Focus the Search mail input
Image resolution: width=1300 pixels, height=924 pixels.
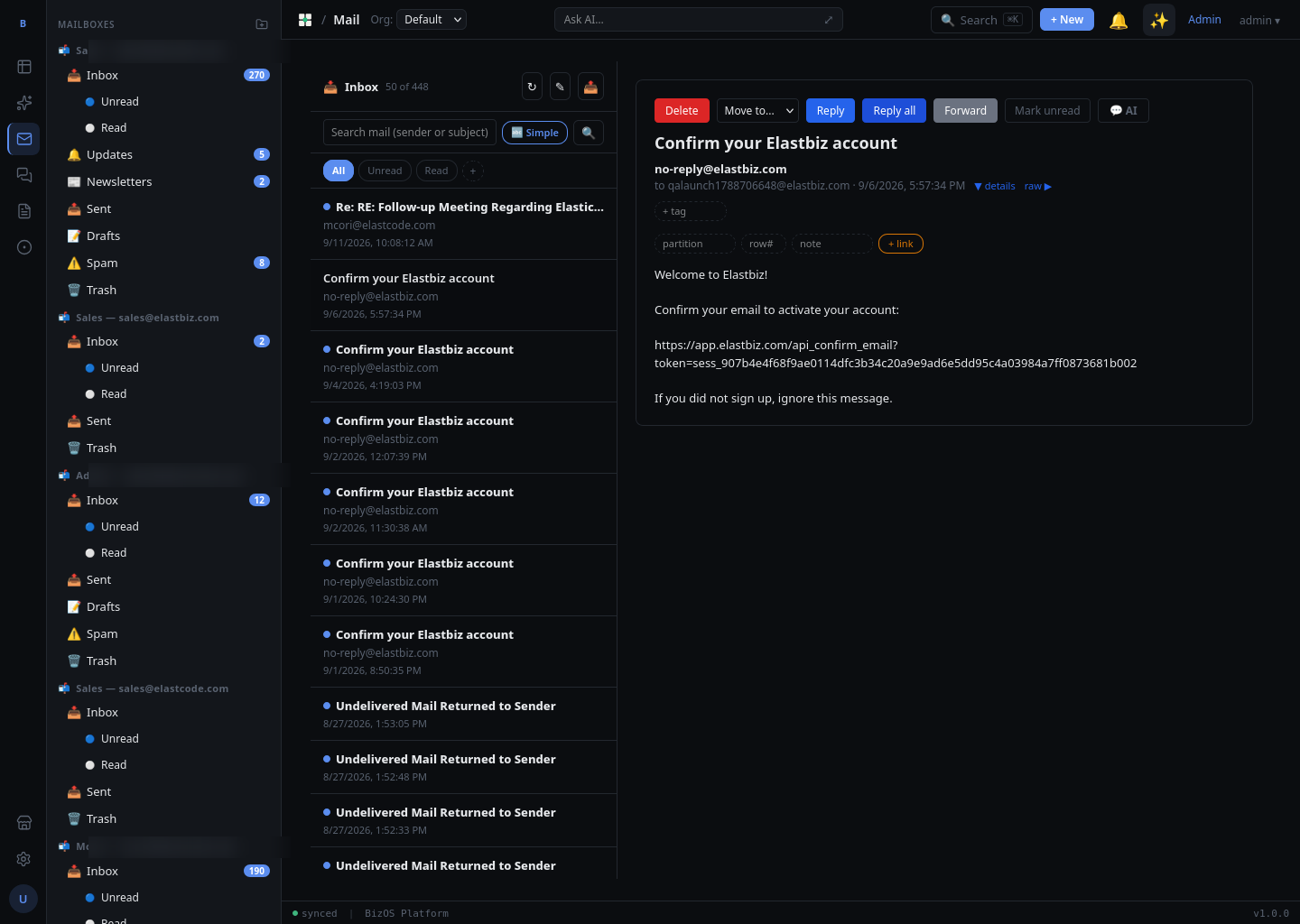tap(410, 133)
